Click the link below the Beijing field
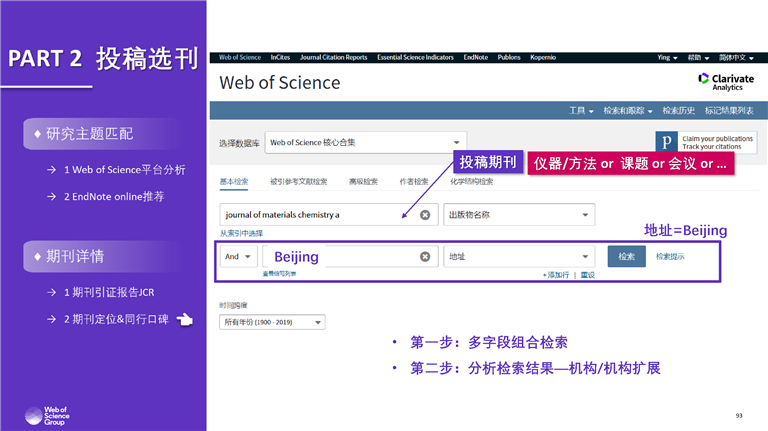Screen dimensions: 768x431 [279, 274]
